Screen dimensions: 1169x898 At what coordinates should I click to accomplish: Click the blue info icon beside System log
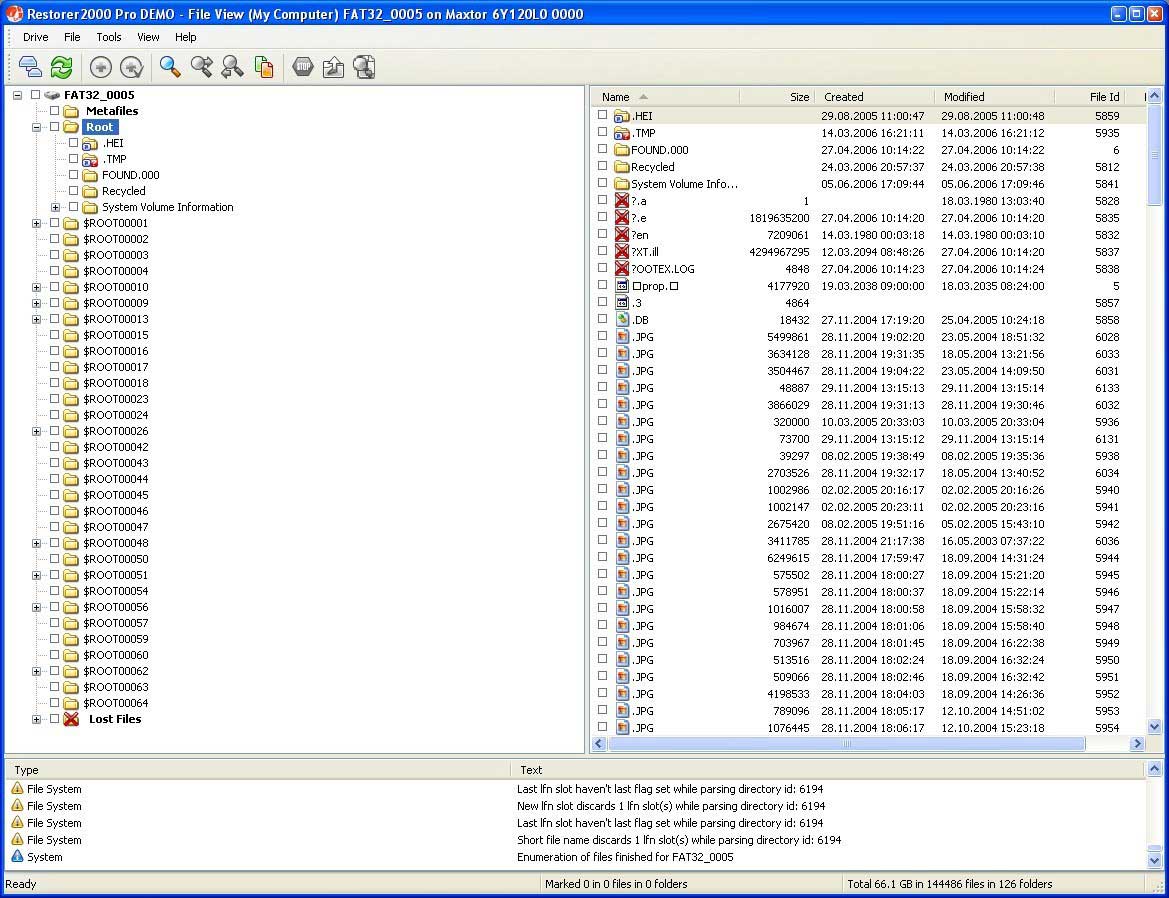17,856
